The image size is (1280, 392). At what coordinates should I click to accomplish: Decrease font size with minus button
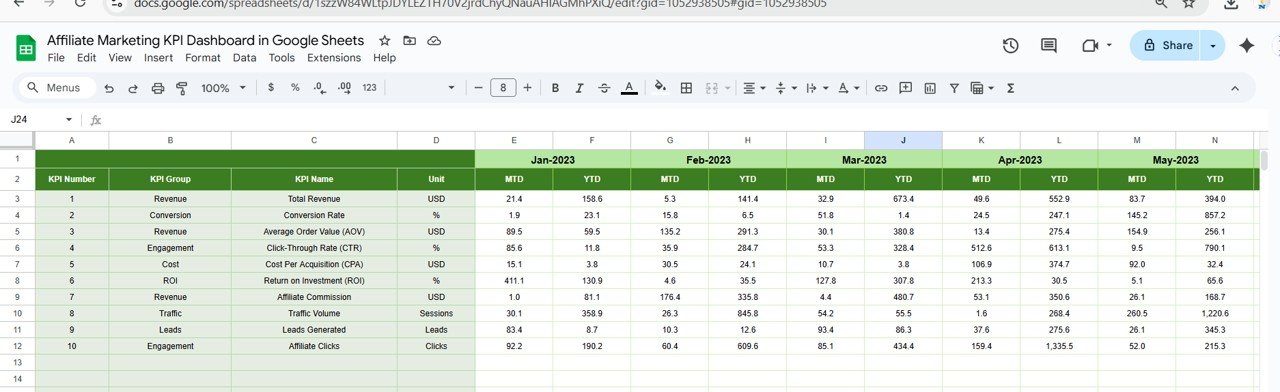pyautogui.click(x=478, y=88)
